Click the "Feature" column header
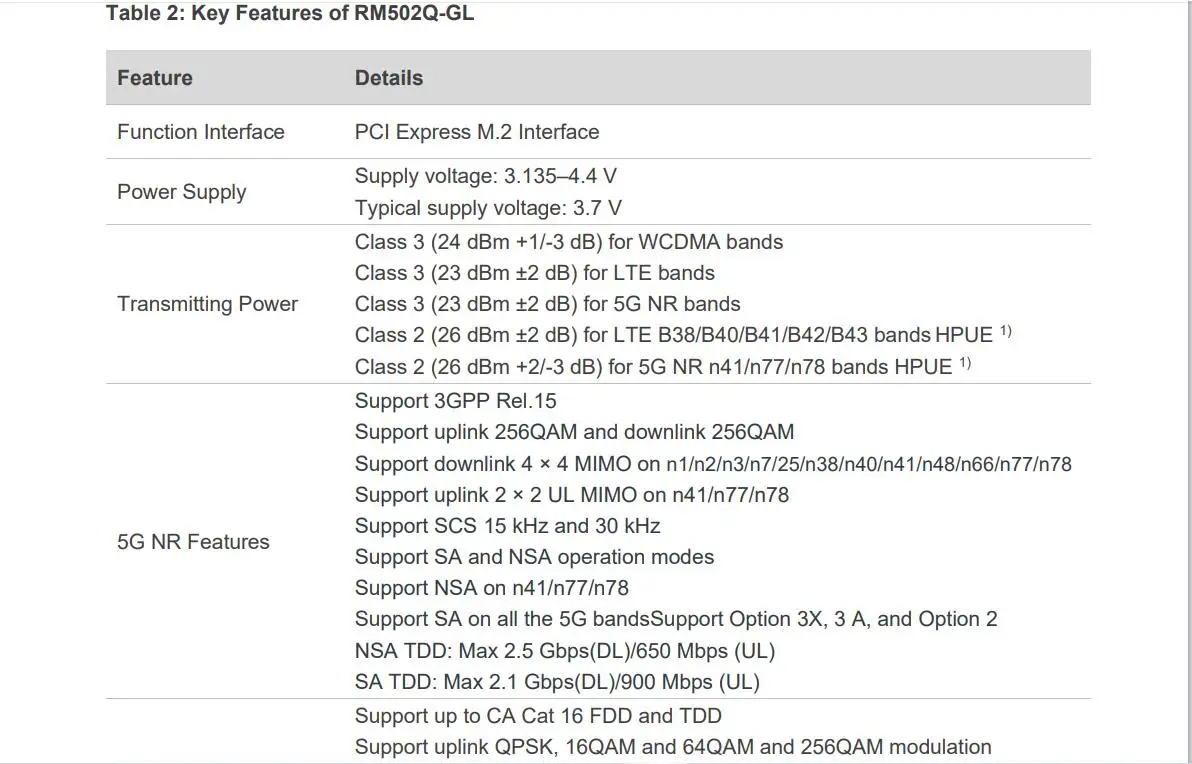1192x764 pixels. coord(155,78)
